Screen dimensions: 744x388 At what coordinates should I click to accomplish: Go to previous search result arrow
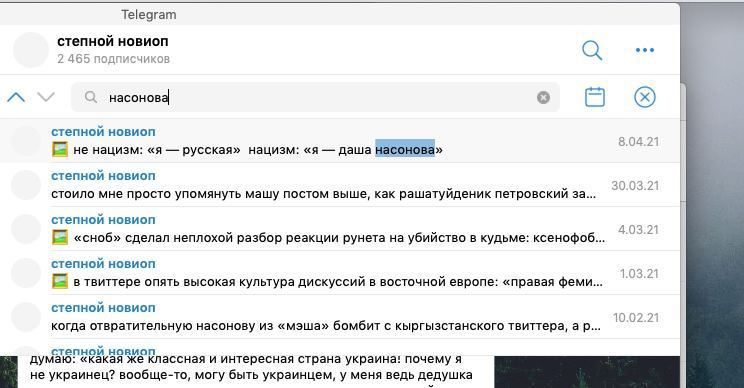[x=16, y=97]
